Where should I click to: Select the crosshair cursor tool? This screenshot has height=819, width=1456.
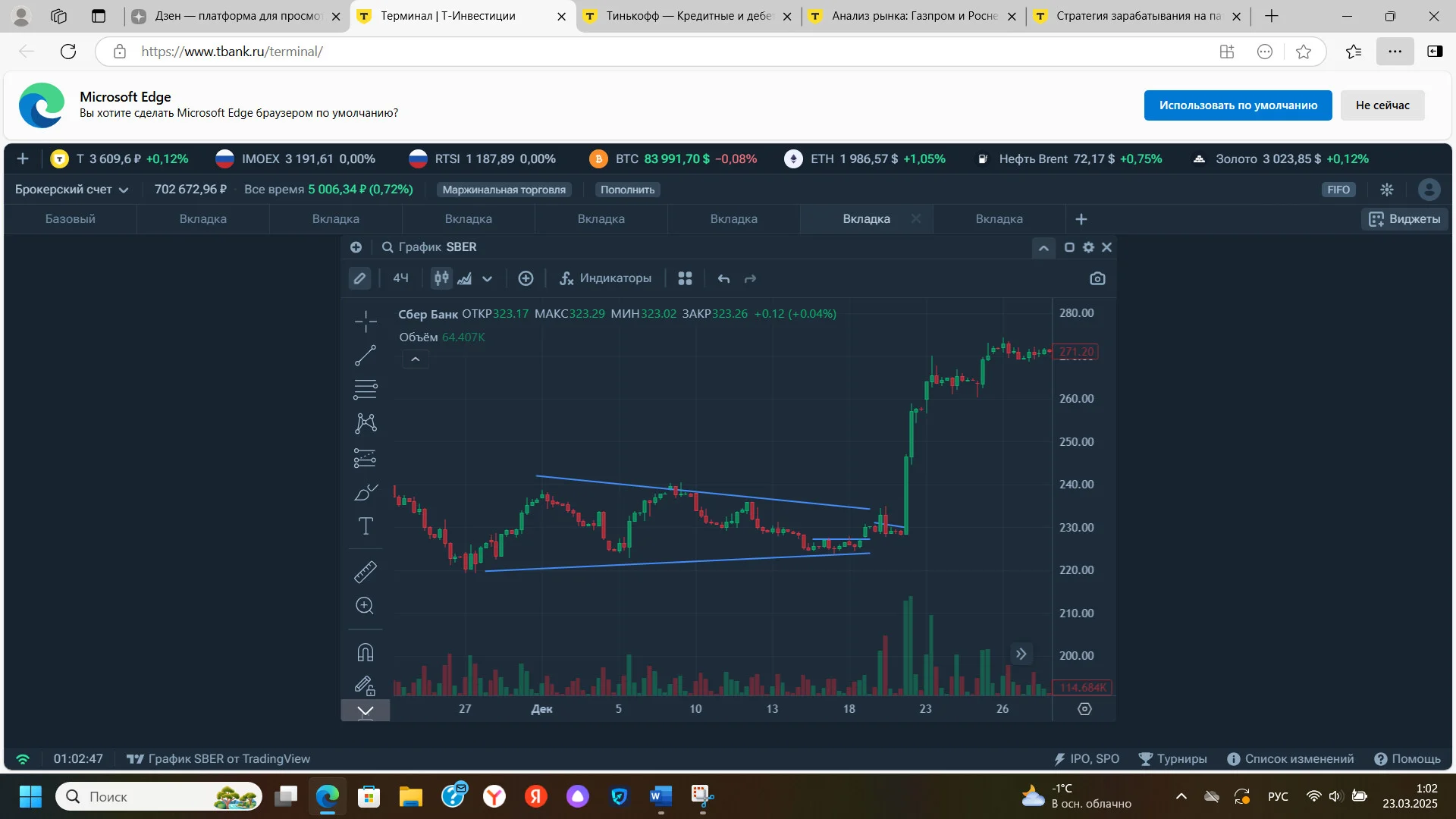(x=366, y=322)
